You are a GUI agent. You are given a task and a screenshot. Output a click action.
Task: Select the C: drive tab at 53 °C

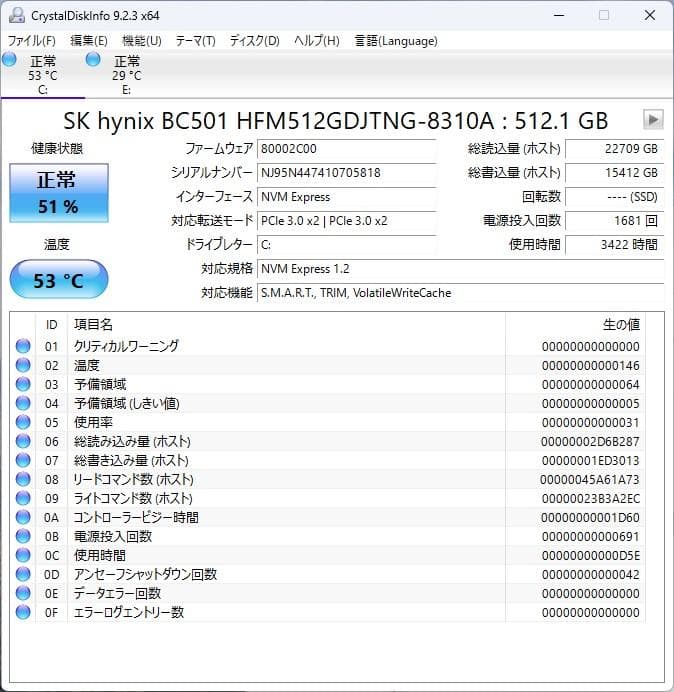pyautogui.click(x=42, y=75)
